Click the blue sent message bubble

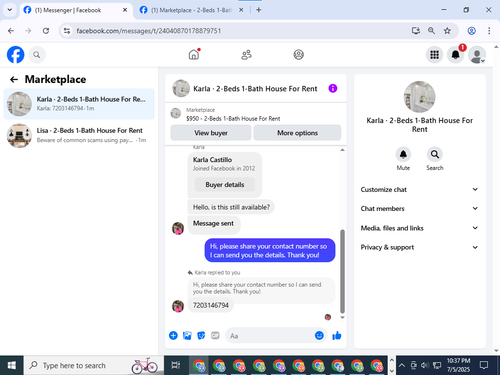269,250
